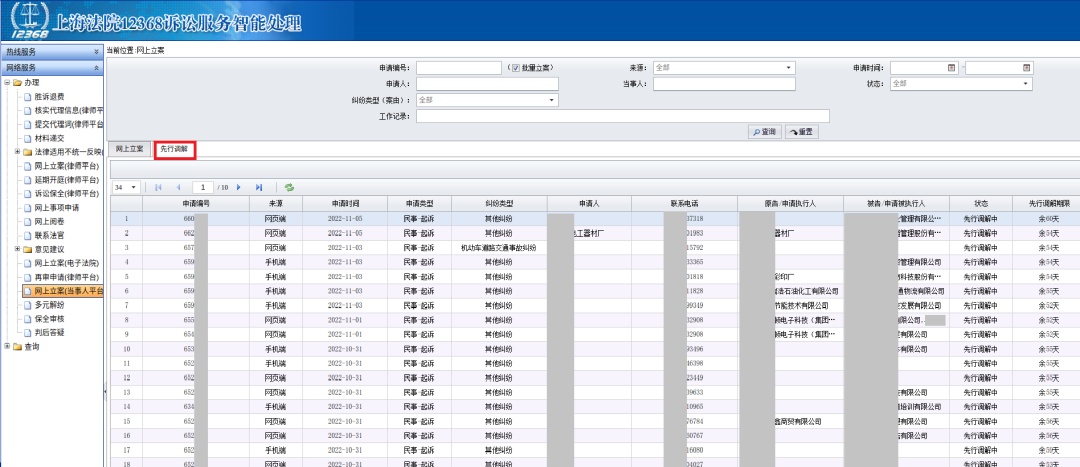This screenshot has width=1080, height=467.
Task: Click the 重置 reset button
Action: tap(801, 132)
